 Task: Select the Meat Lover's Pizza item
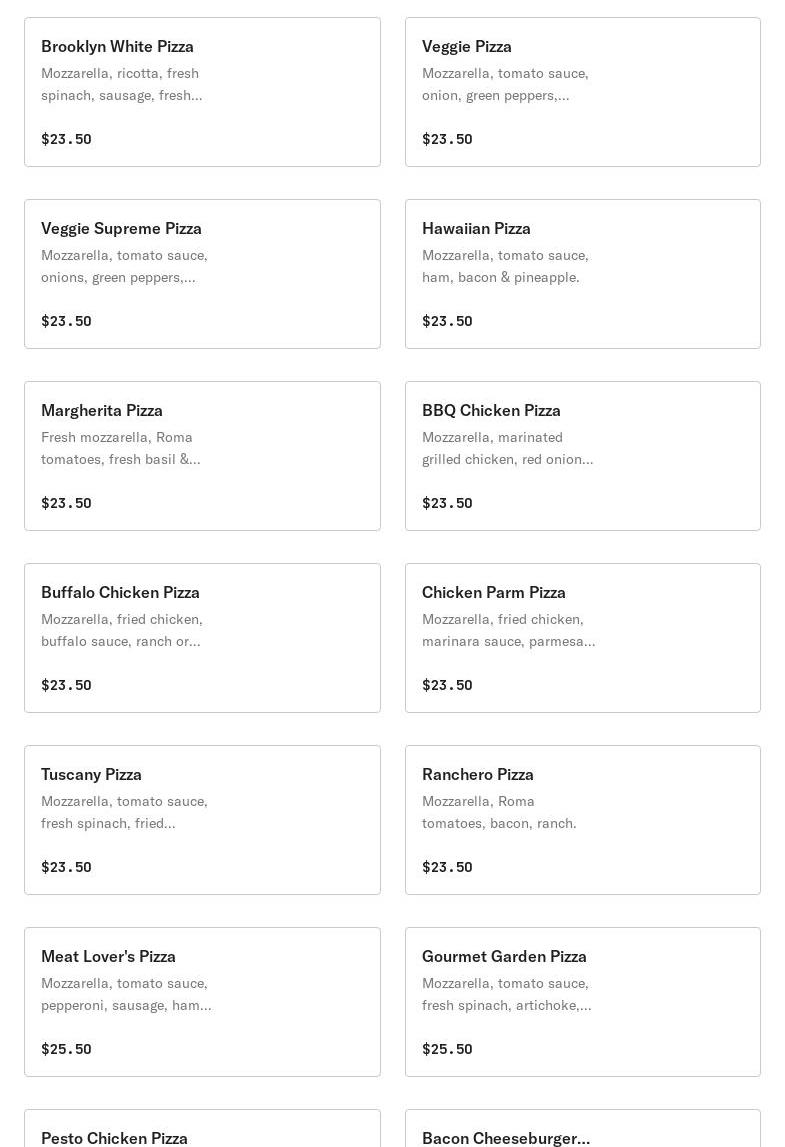click(202, 1002)
